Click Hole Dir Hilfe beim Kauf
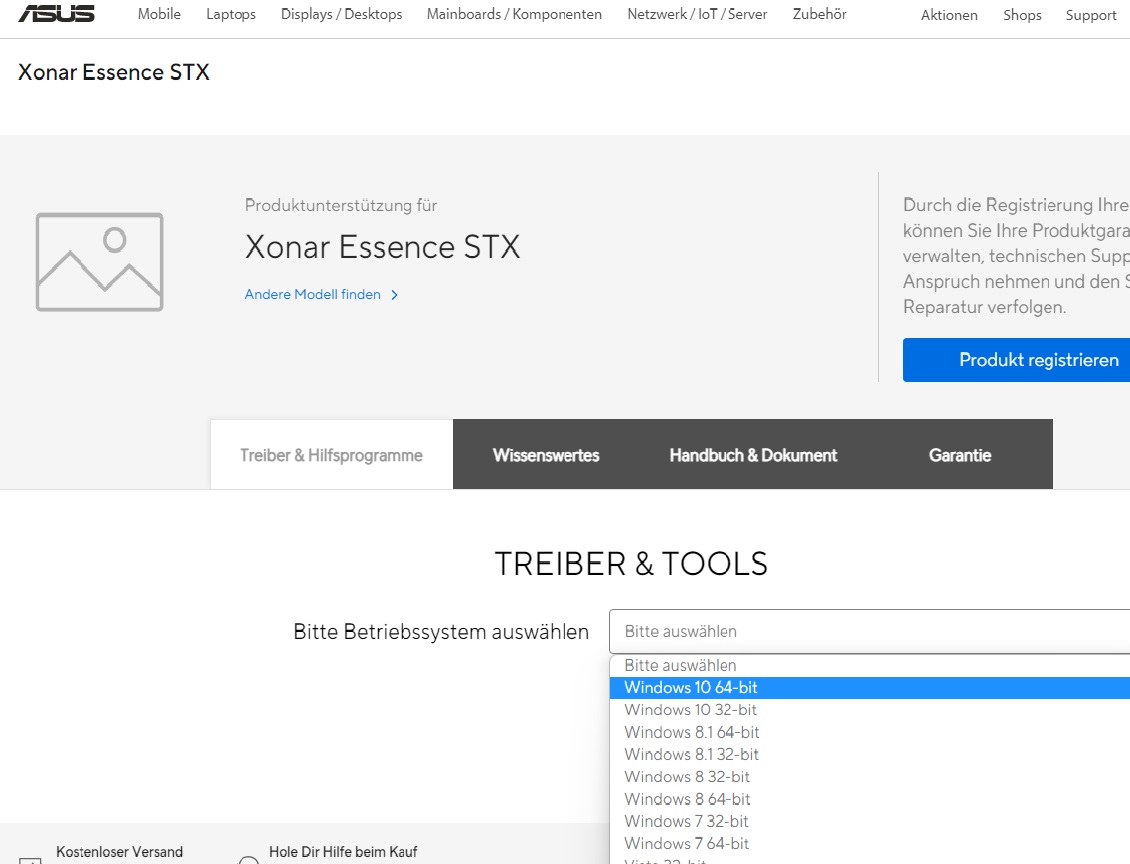Image resolution: width=1130 pixels, height=864 pixels. pos(343,852)
